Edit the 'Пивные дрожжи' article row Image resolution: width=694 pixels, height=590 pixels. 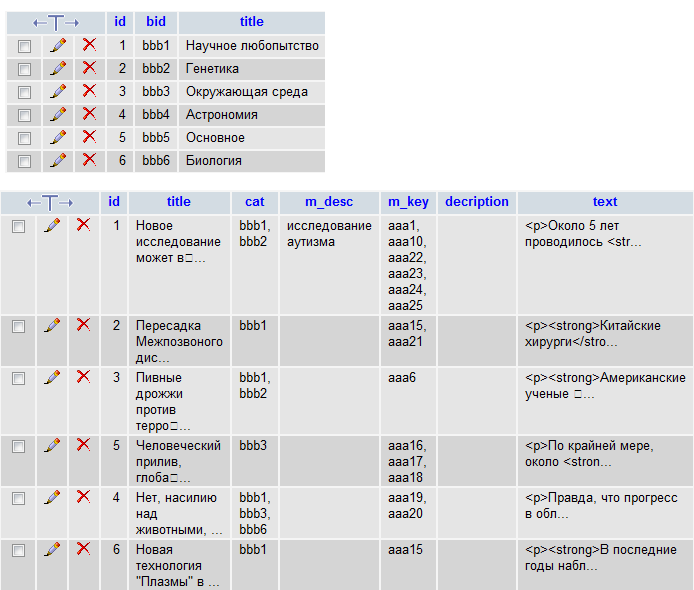(x=52, y=378)
